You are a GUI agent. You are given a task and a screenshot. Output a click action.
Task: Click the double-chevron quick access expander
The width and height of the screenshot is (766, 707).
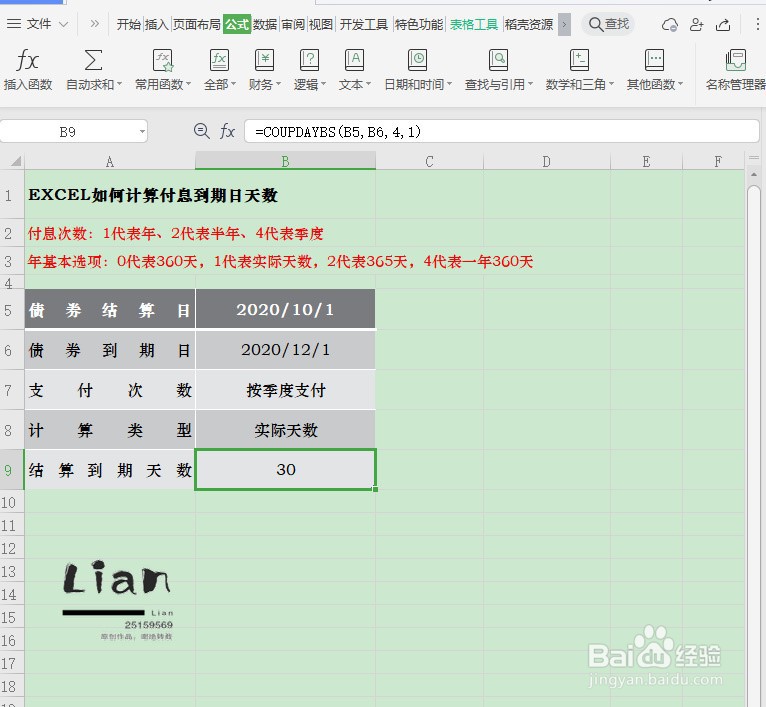[94, 23]
